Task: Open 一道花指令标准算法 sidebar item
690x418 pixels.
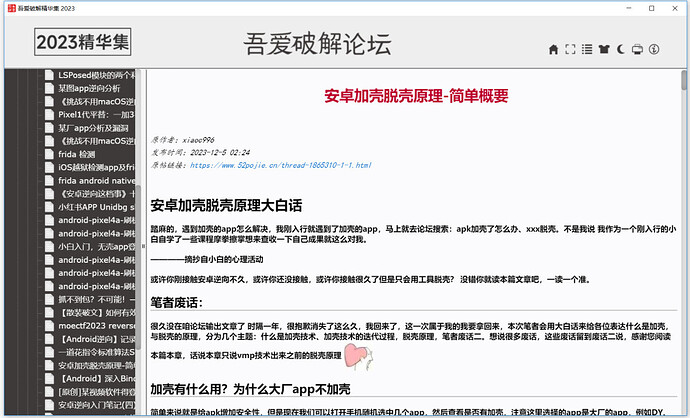Action: 97,350
